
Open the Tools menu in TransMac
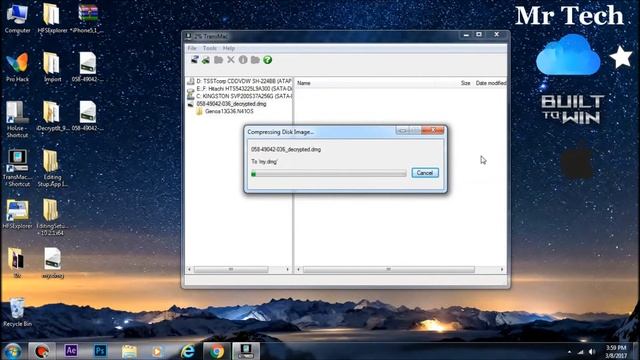(x=209, y=48)
